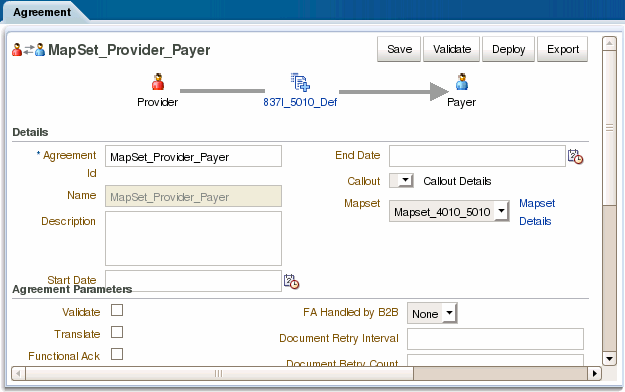
Task: Open the Mapset_4010_5010 dropdown
Action: (x=449, y=211)
